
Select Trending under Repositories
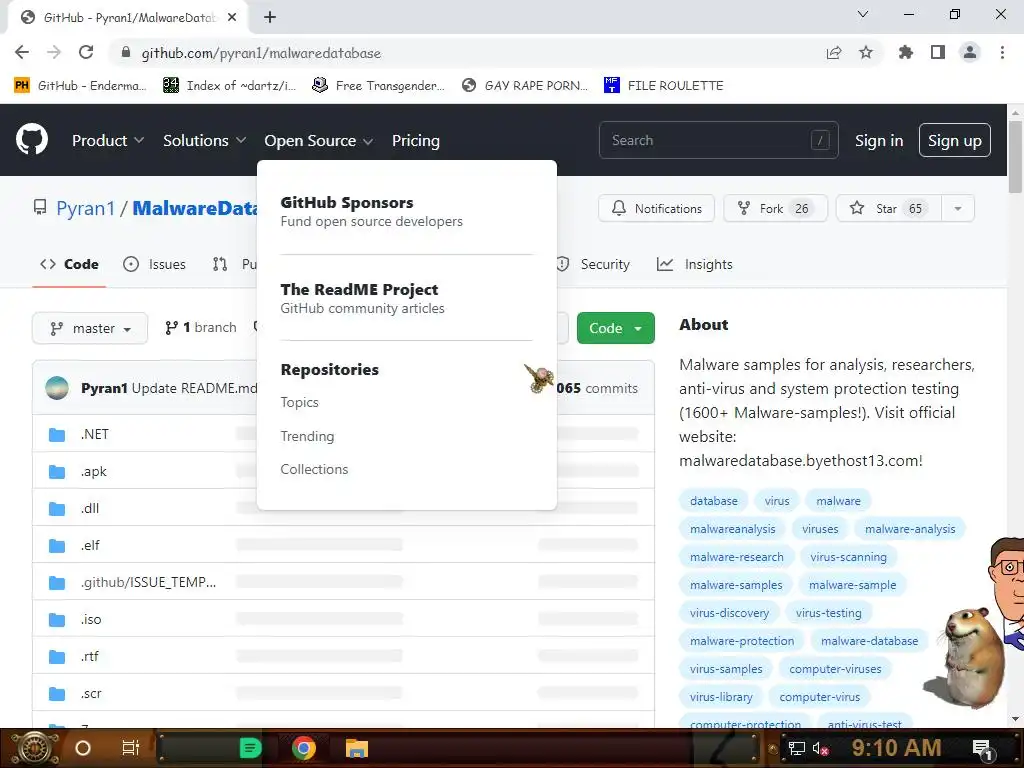click(x=307, y=436)
